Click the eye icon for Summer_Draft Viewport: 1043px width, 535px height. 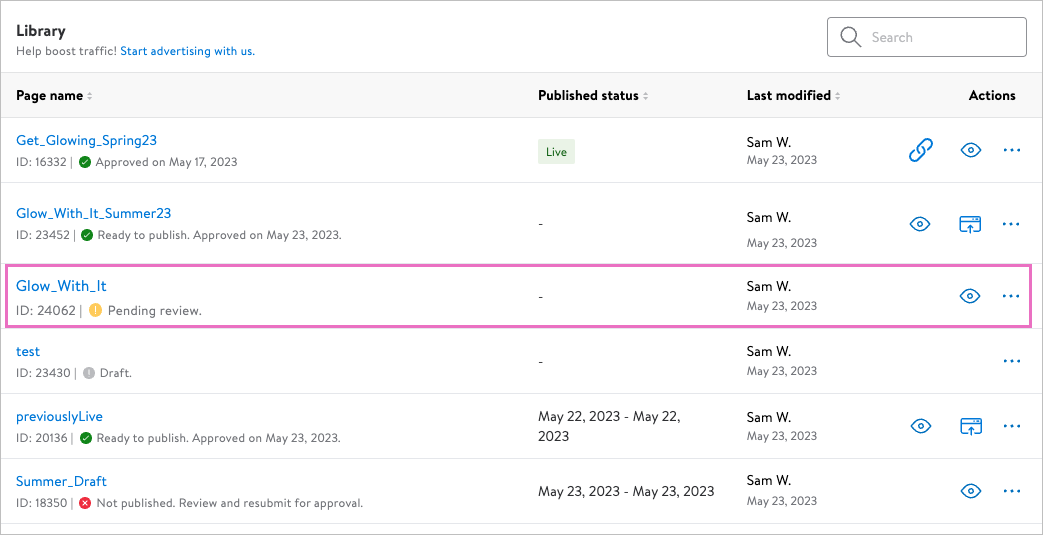pos(969,491)
